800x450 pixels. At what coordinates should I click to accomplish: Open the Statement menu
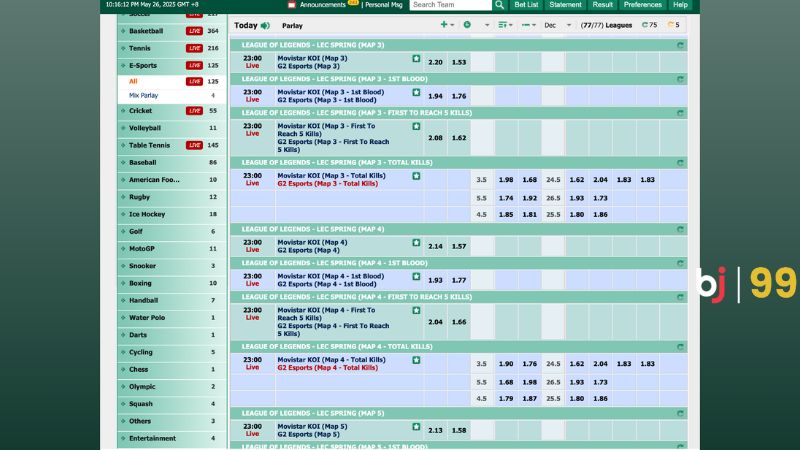tap(565, 5)
